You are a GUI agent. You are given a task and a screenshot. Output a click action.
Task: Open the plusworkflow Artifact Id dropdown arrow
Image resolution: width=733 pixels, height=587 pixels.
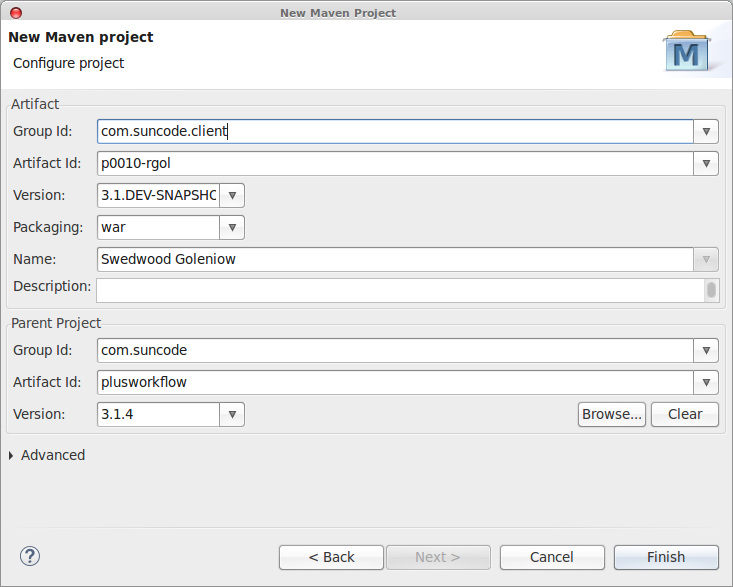pyautogui.click(x=706, y=382)
